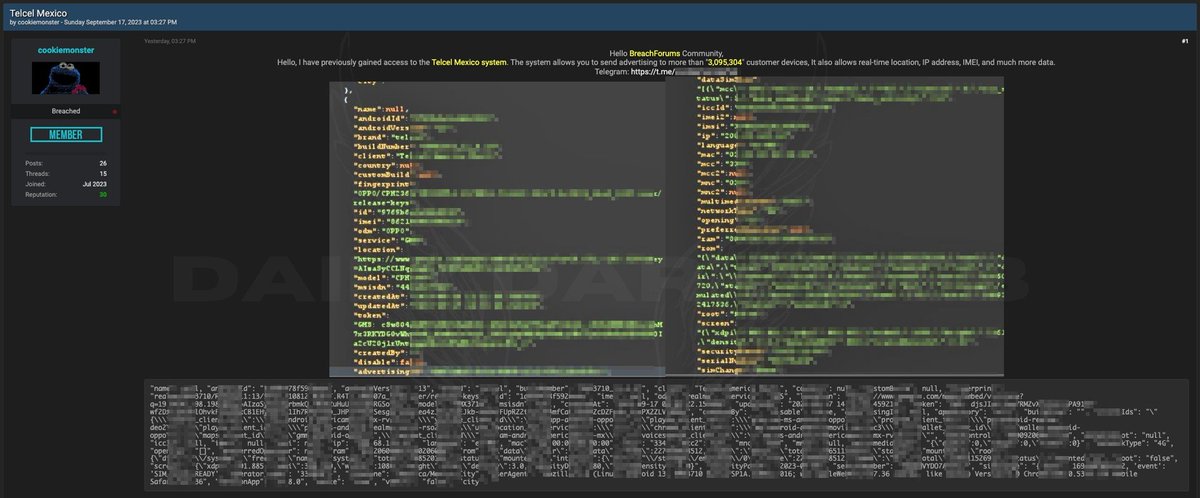Image resolution: width=1200 pixels, height=498 pixels.
Task: Click the 'Yesterday, 03:27 PM' post timestamp
Action: [x=170, y=41]
